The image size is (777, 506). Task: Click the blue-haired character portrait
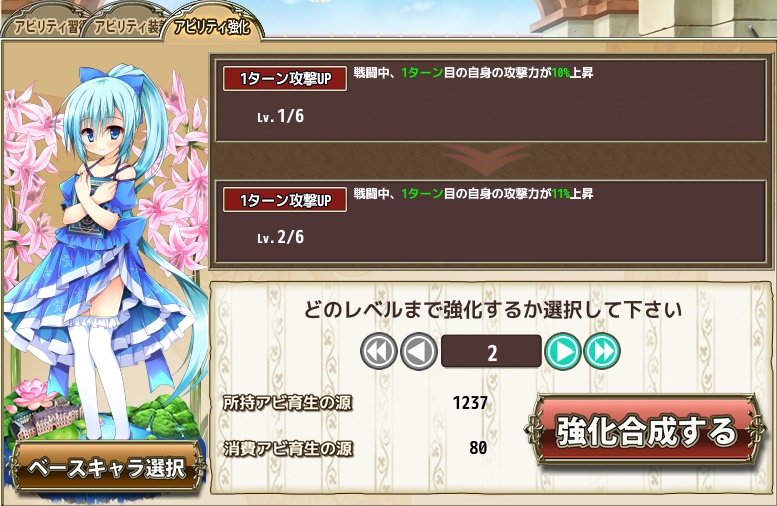107,248
